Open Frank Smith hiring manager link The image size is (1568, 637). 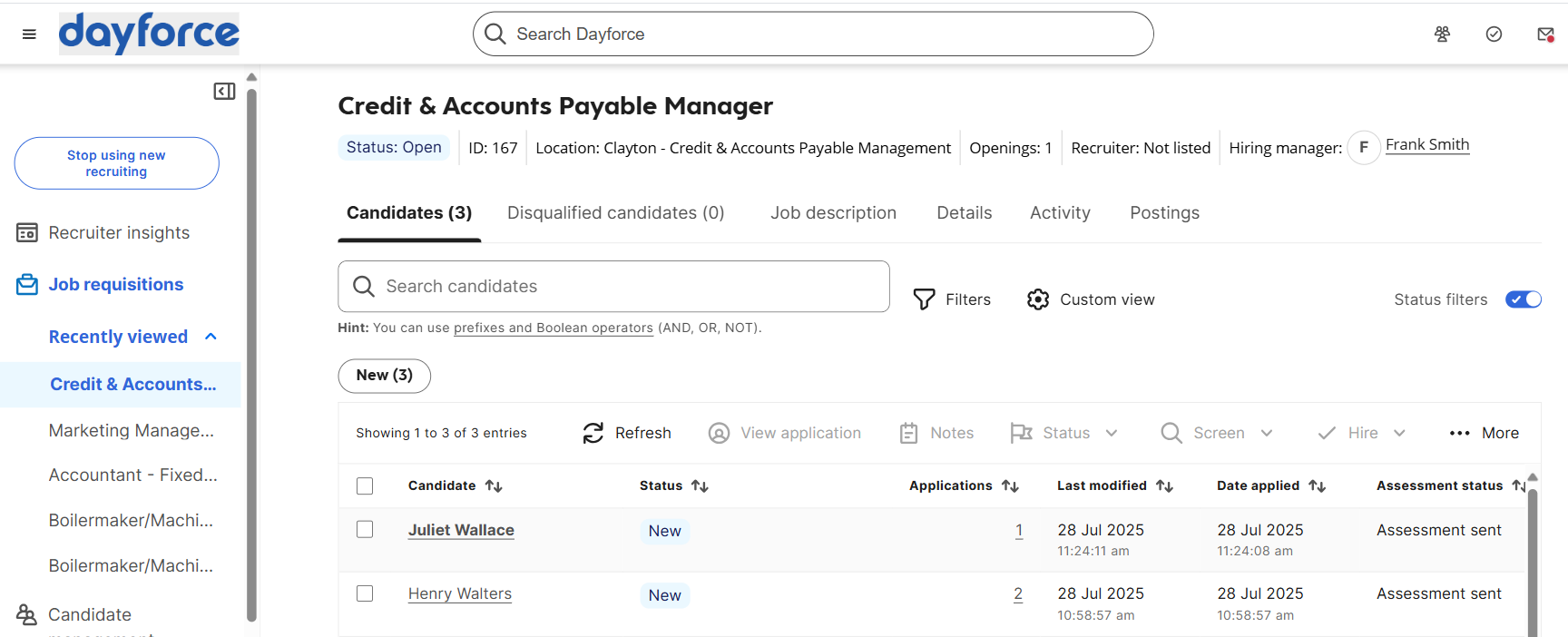(1427, 145)
